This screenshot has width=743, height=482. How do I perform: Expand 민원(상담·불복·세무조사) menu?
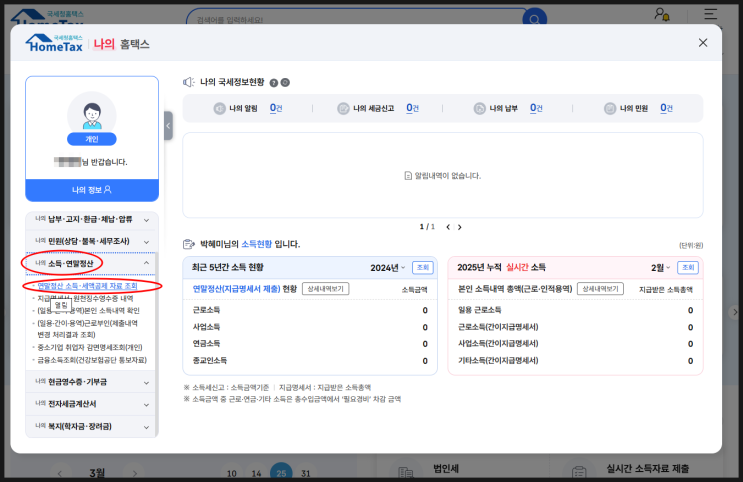point(91,241)
